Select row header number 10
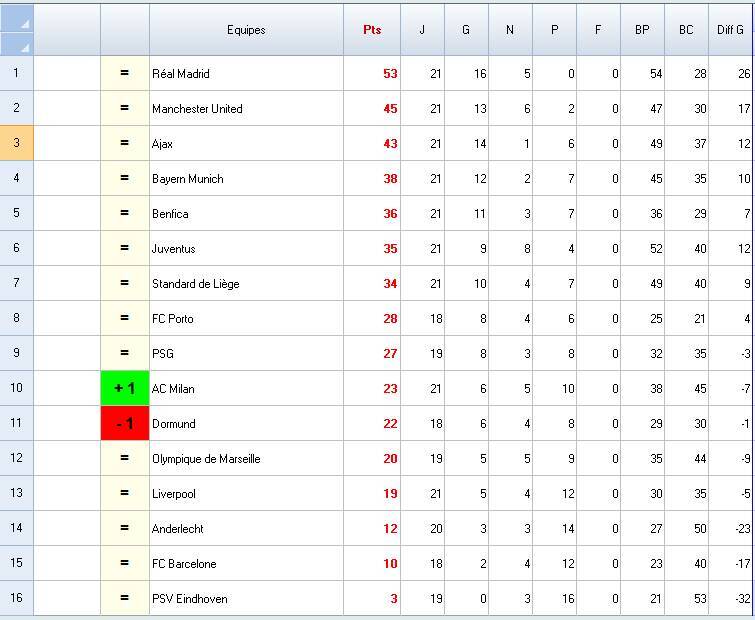This screenshot has width=755, height=620. point(17,388)
